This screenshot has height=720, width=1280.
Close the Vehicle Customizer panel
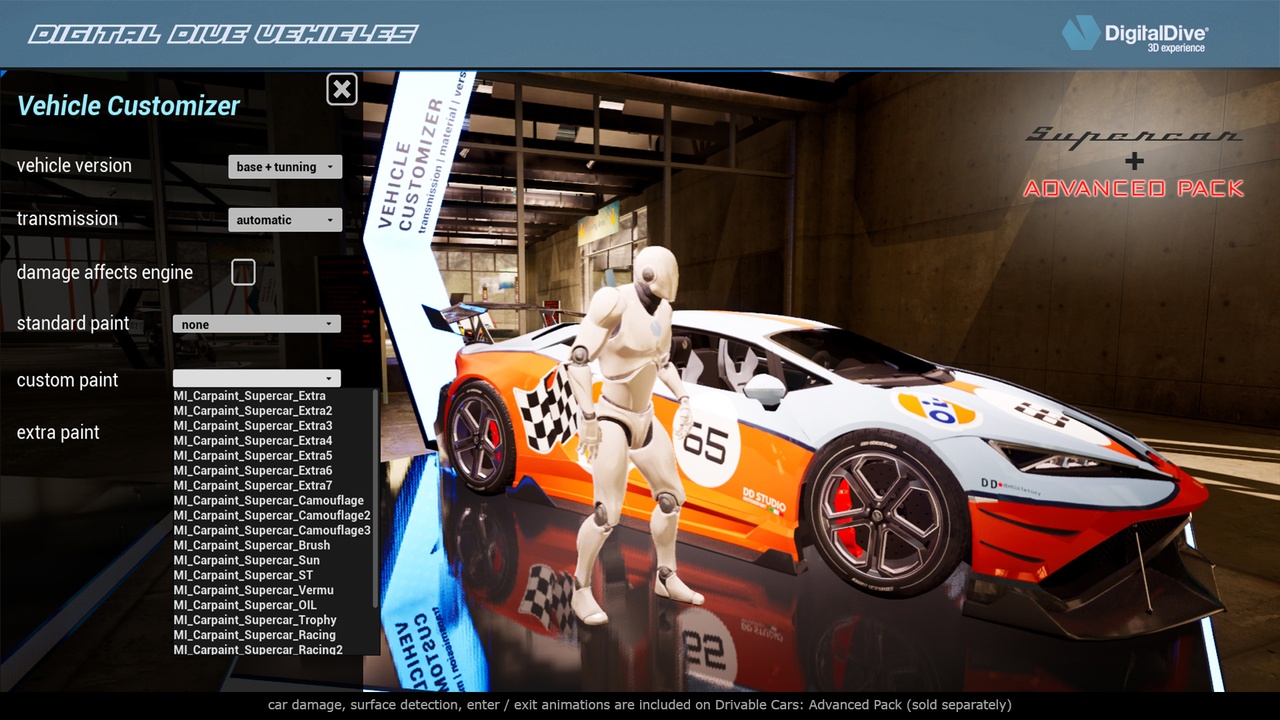pyautogui.click(x=342, y=89)
